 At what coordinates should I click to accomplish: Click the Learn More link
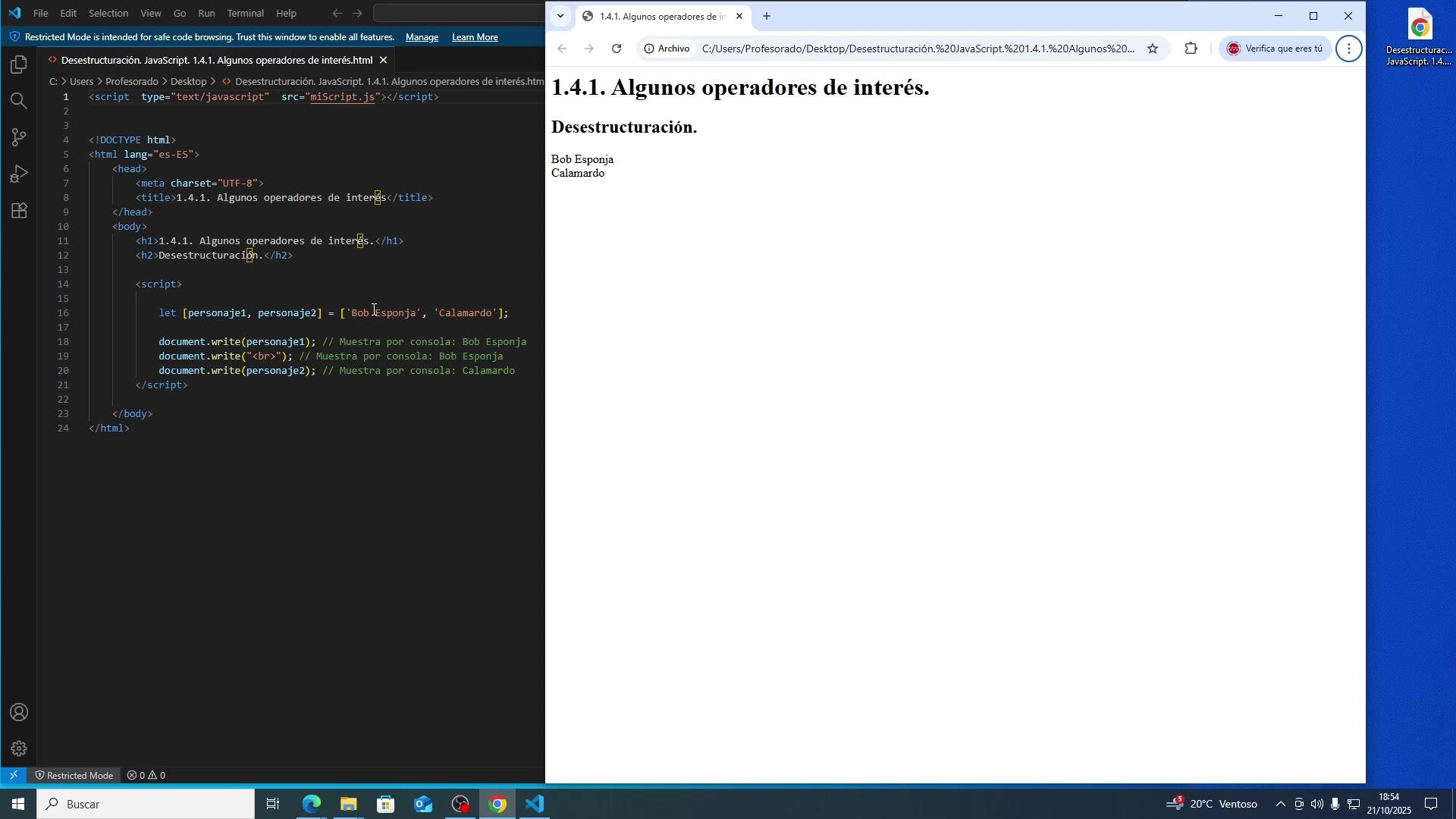coord(475,36)
